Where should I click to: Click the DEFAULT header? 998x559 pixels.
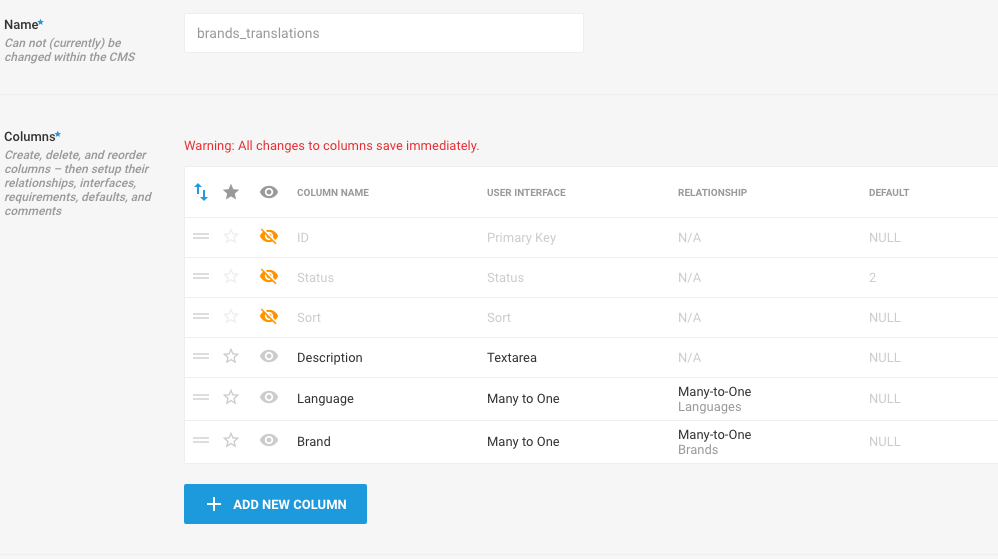[889, 192]
